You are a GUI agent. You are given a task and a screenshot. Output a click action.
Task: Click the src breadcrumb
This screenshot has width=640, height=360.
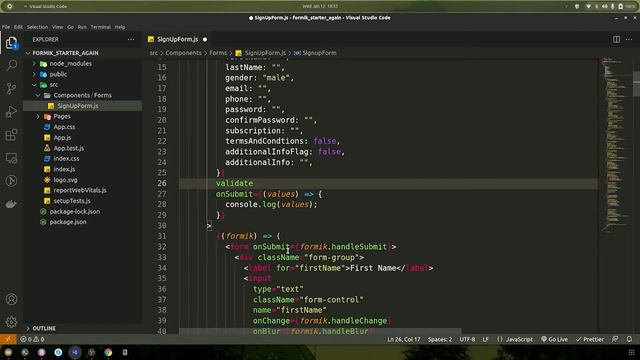[x=153, y=53]
